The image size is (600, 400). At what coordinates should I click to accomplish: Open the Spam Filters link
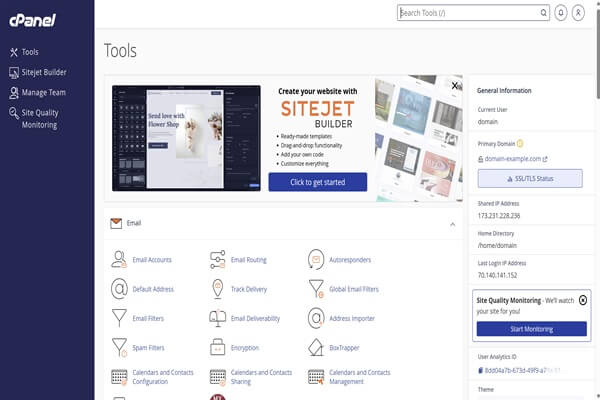click(148, 348)
